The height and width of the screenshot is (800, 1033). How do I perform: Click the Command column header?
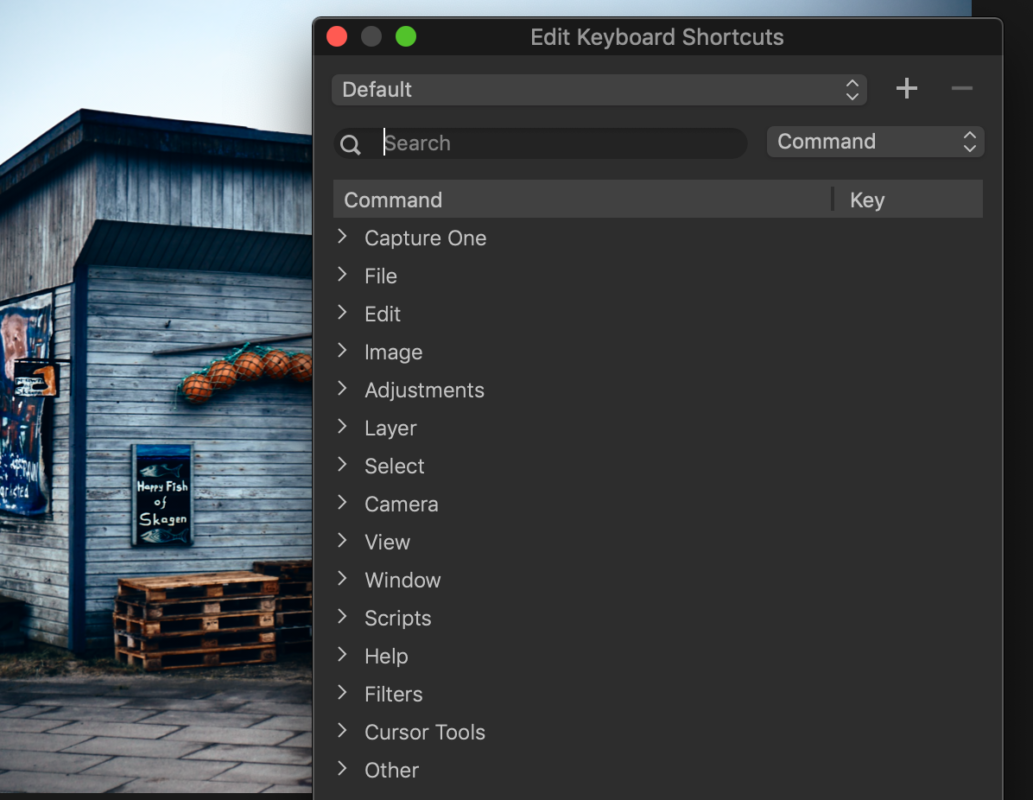(x=393, y=200)
